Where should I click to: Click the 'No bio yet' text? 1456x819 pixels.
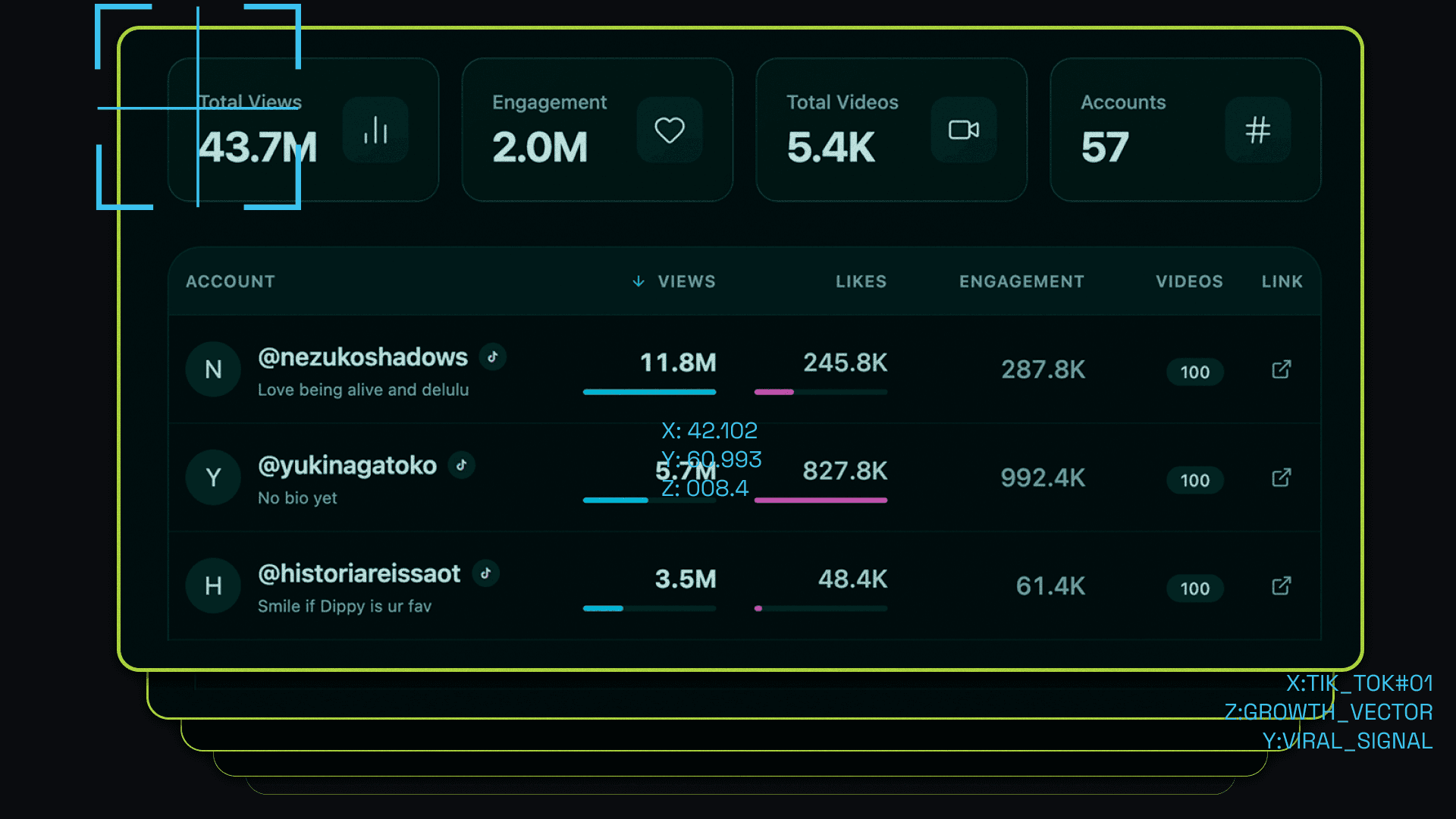click(x=297, y=498)
